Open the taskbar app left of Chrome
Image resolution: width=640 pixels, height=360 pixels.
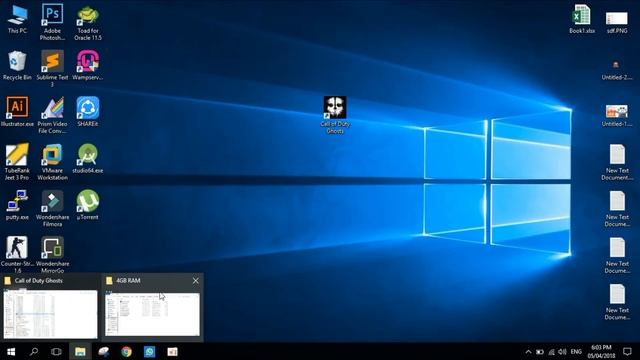(x=103, y=351)
